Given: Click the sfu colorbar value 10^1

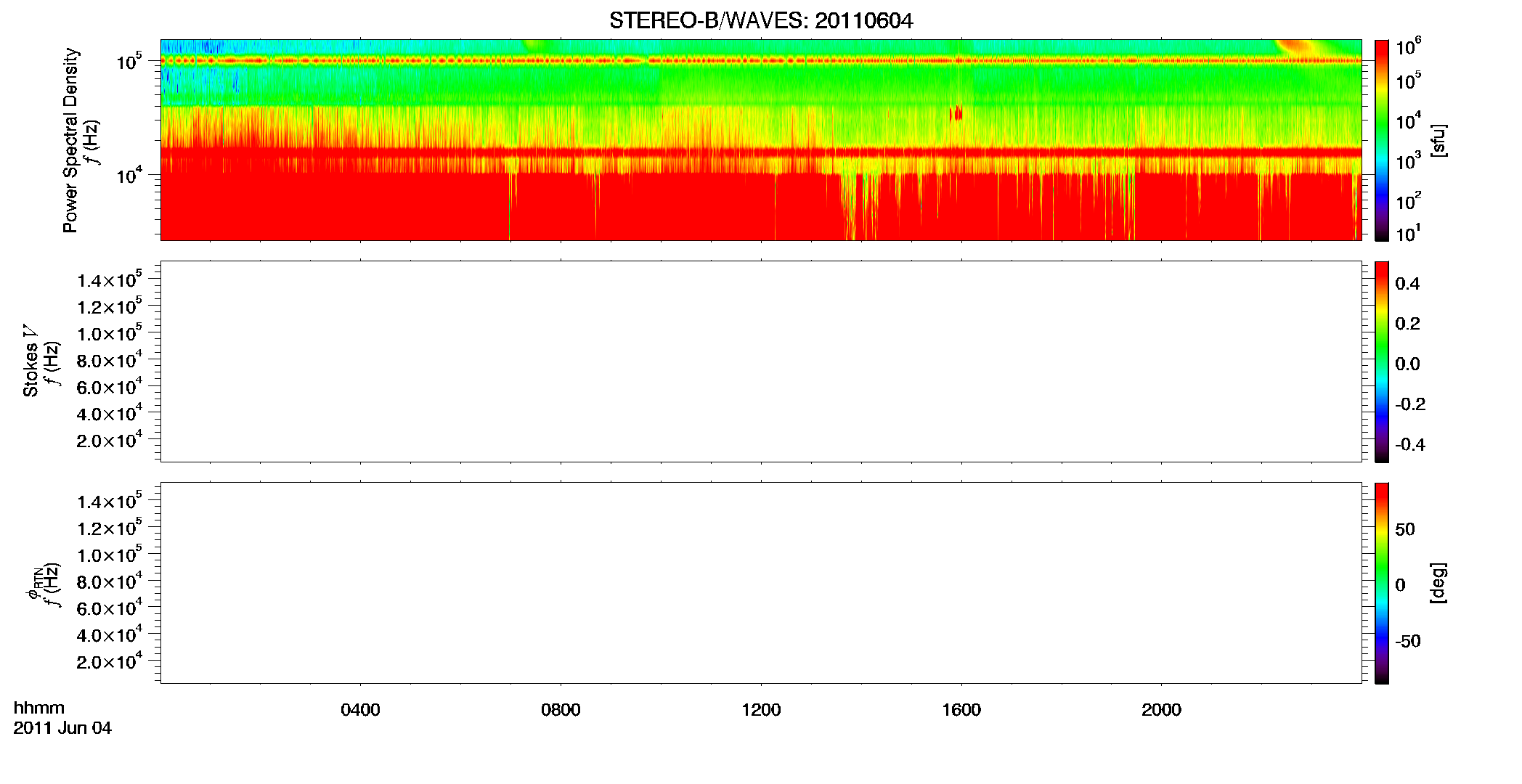Looking at the screenshot, I should point(1408,232).
